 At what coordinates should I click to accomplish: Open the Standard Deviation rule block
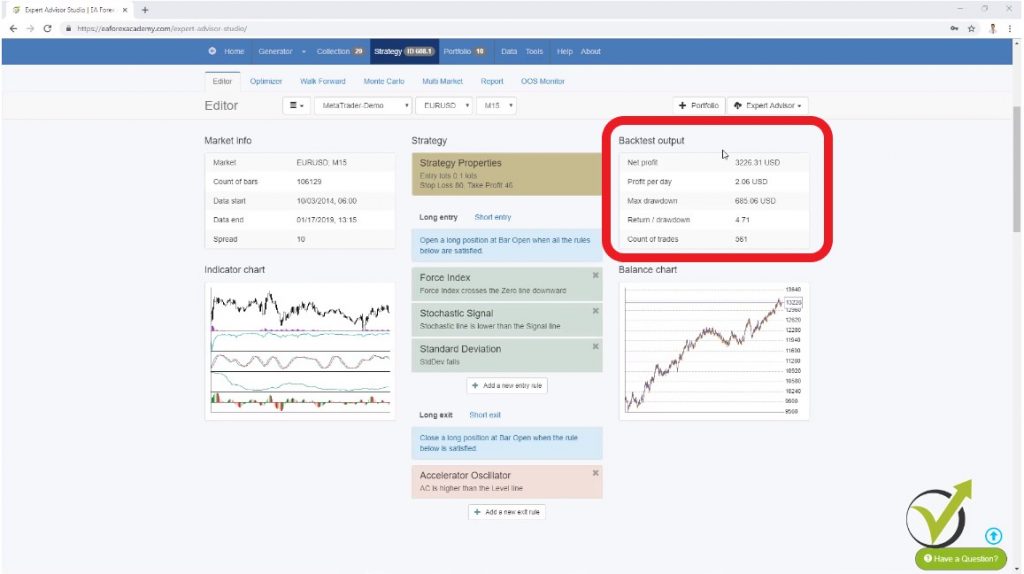(x=507, y=355)
